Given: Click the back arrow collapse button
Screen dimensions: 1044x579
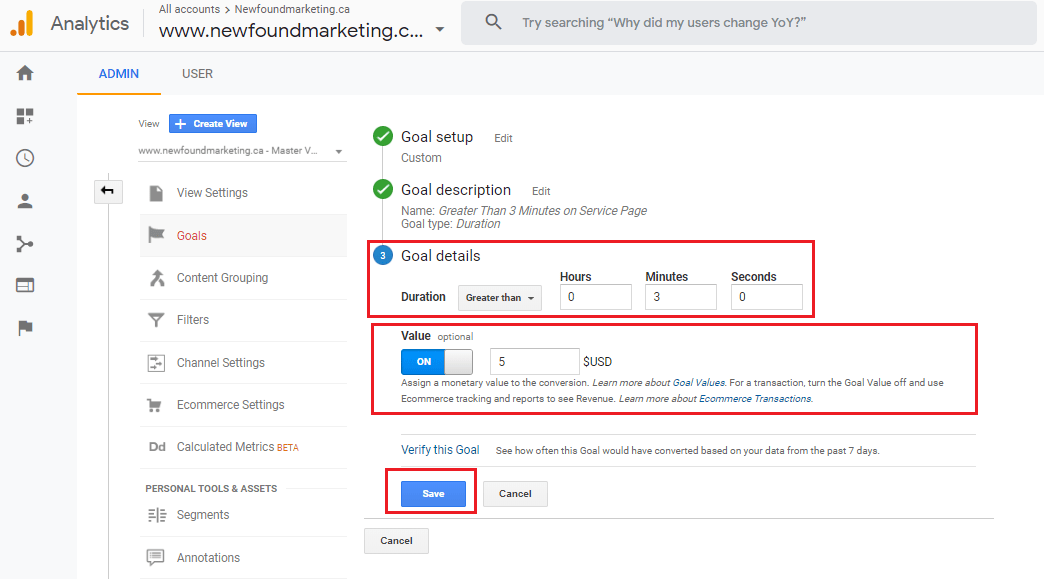Looking at the screenshot, I should (108, 192).
